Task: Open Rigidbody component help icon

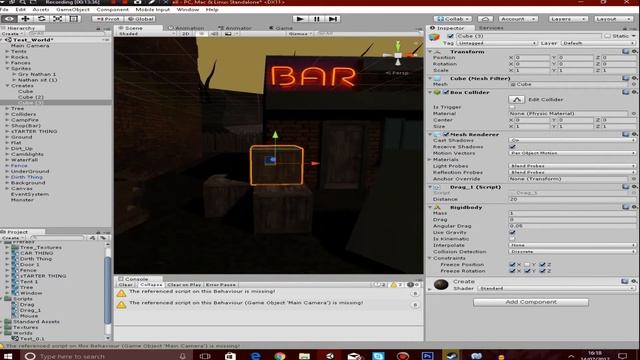Action: (626, 207)
